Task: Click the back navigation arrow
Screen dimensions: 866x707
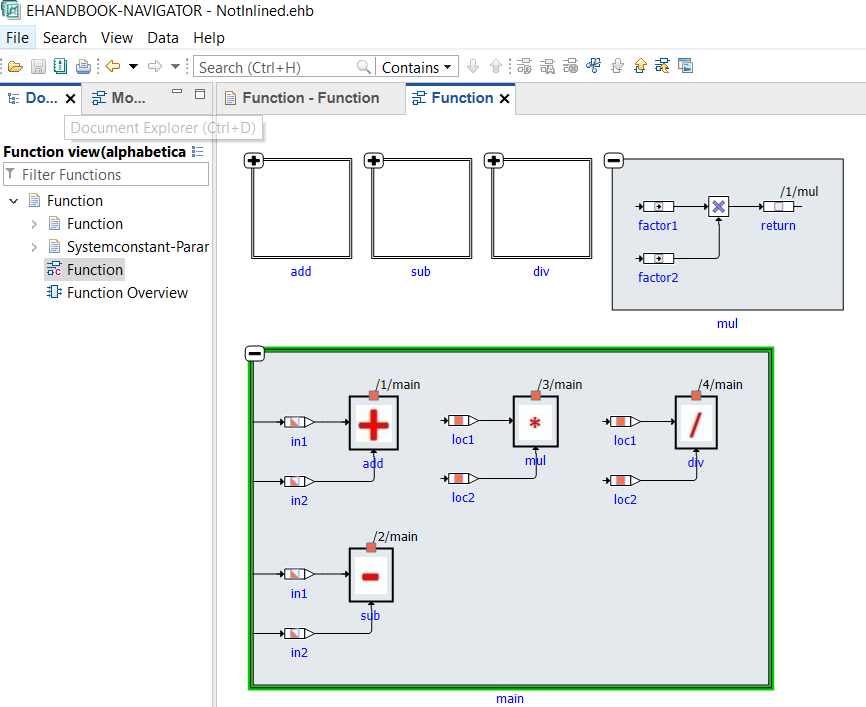Action: pos(112,67)
